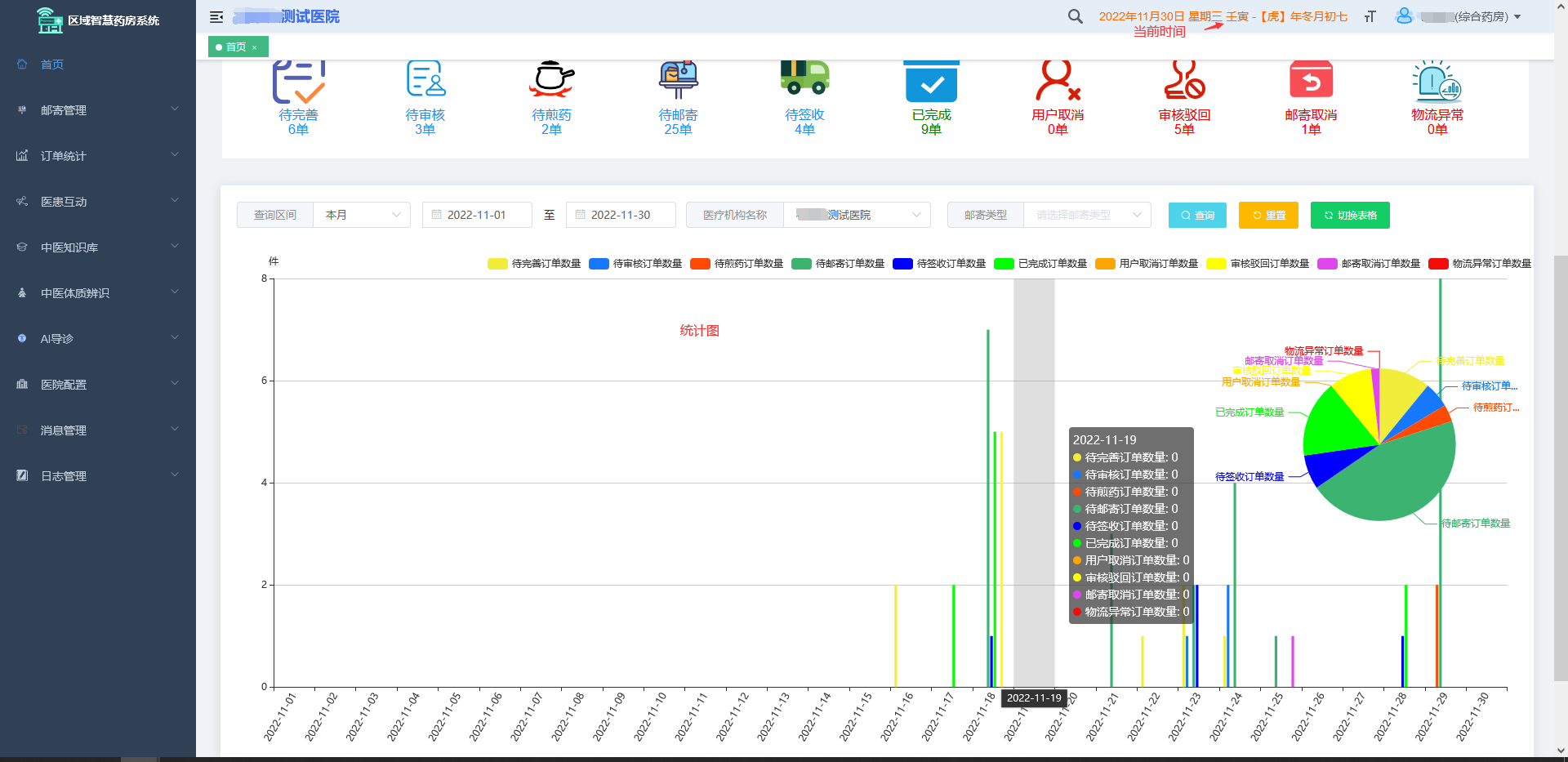Image resolution: width=1568 pixels, height=762 pixels.
Task: Click the 待煎药 decoction pot icon
Action: pyautogui.click(x=552, y=79)
